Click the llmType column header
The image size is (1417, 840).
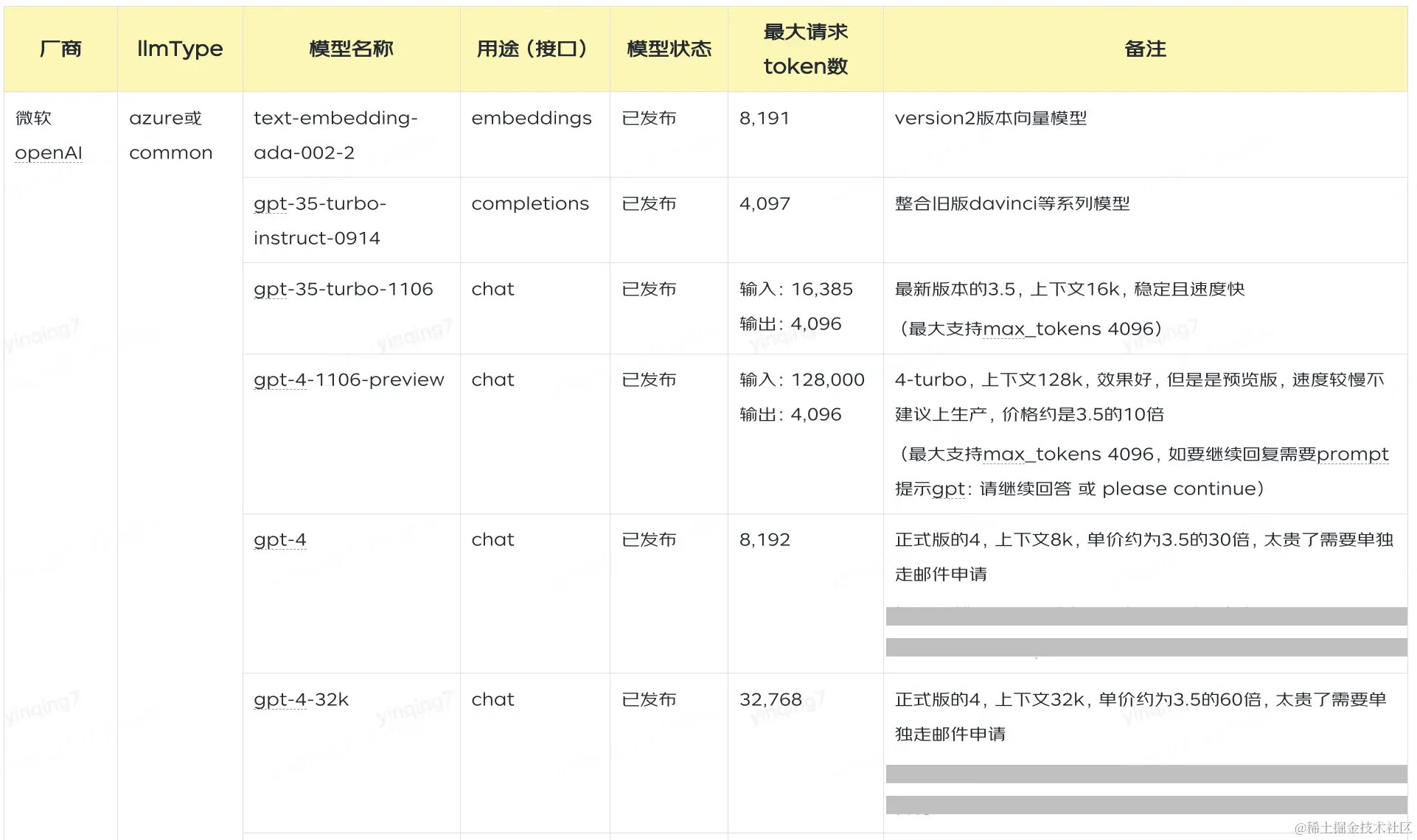click(x=180, y=49)
